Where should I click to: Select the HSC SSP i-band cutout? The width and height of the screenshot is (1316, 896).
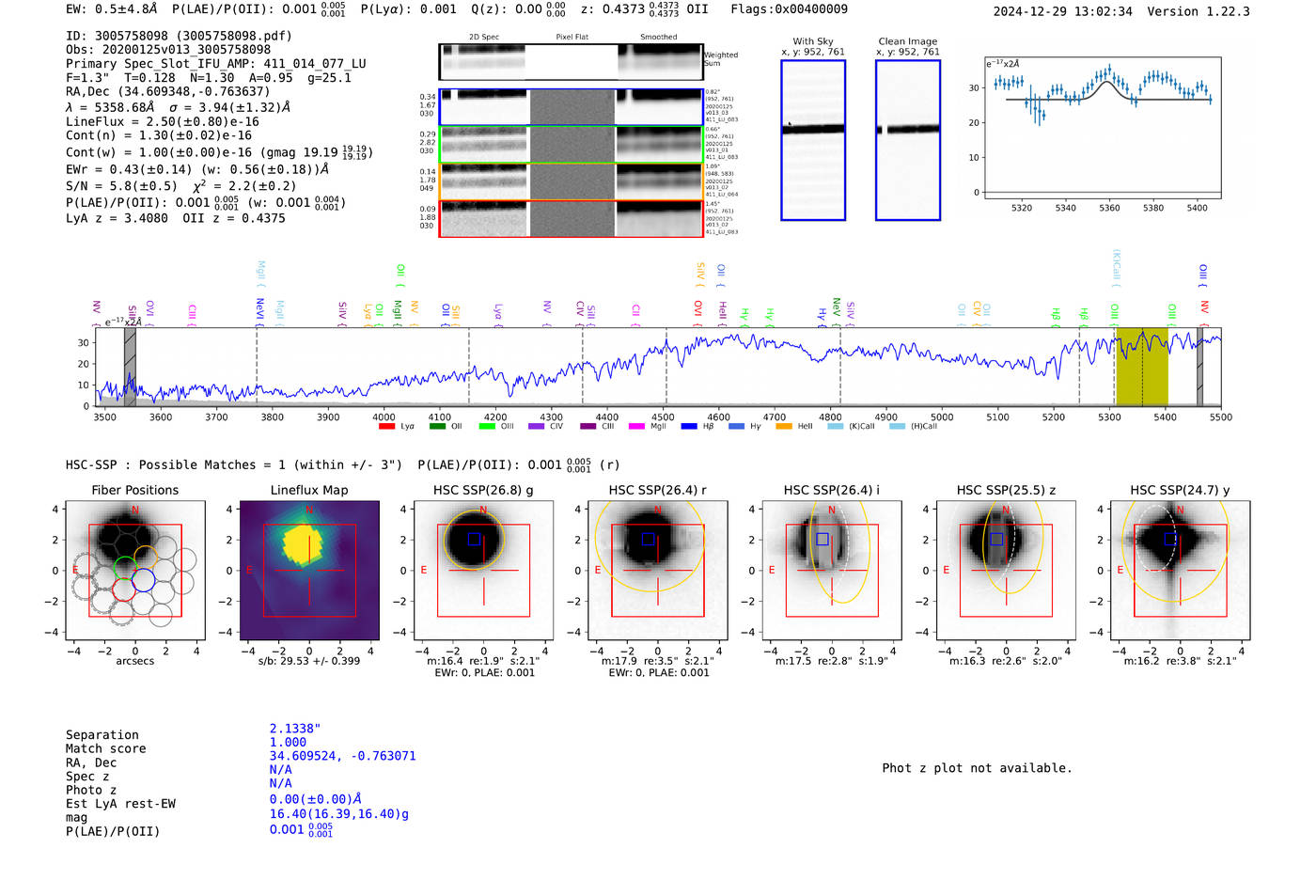tap(831, 570)
